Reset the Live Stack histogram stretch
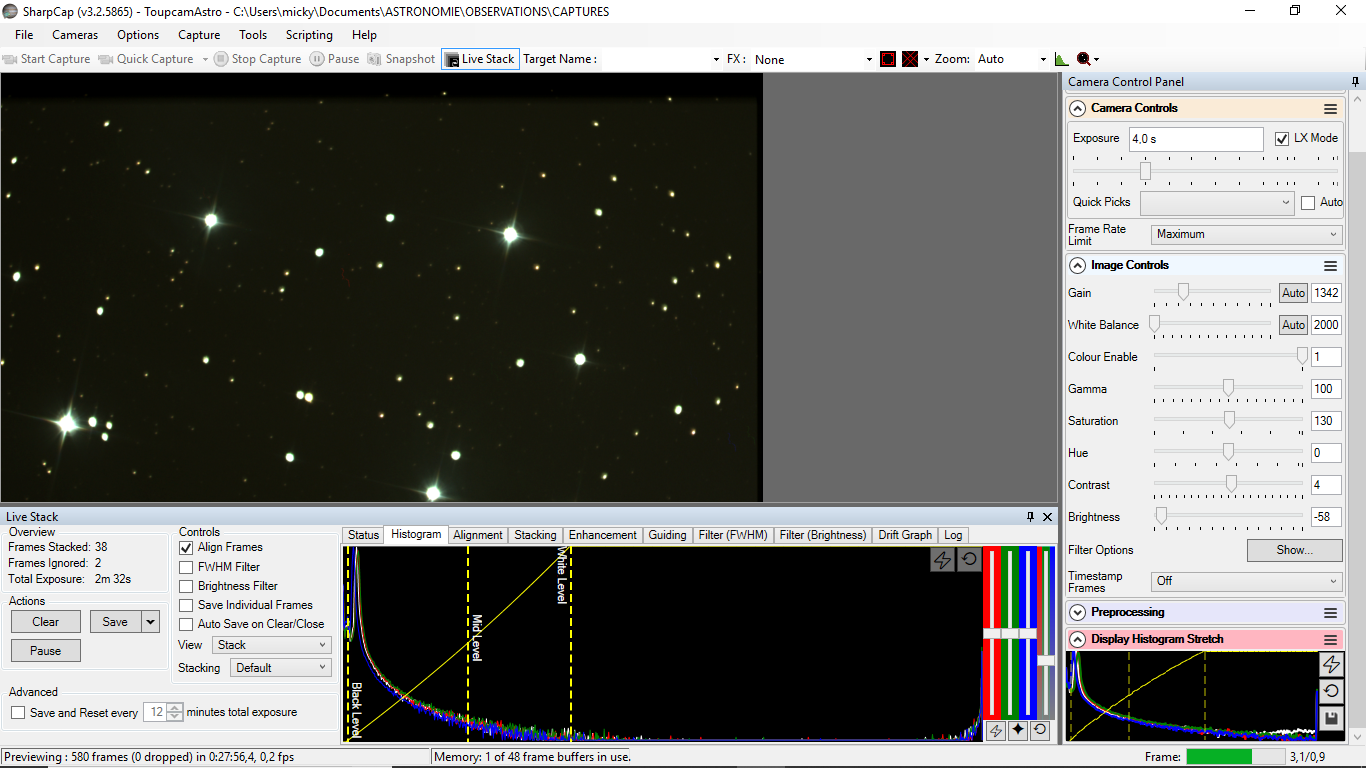This screenshot has width=1366, height=768. click(x=969, y=560)
